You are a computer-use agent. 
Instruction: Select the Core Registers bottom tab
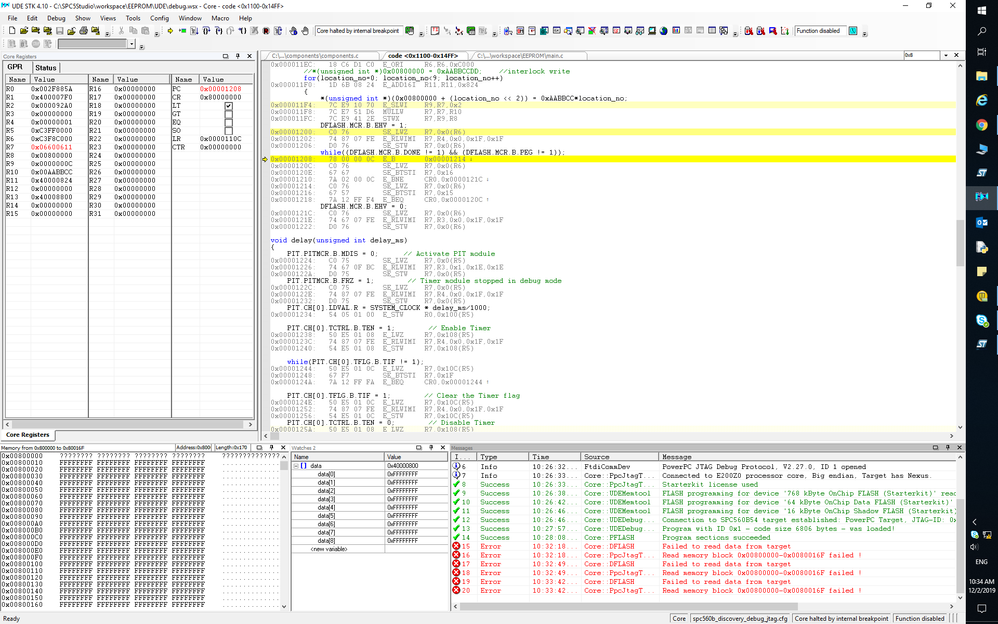(x=27, y=435)
